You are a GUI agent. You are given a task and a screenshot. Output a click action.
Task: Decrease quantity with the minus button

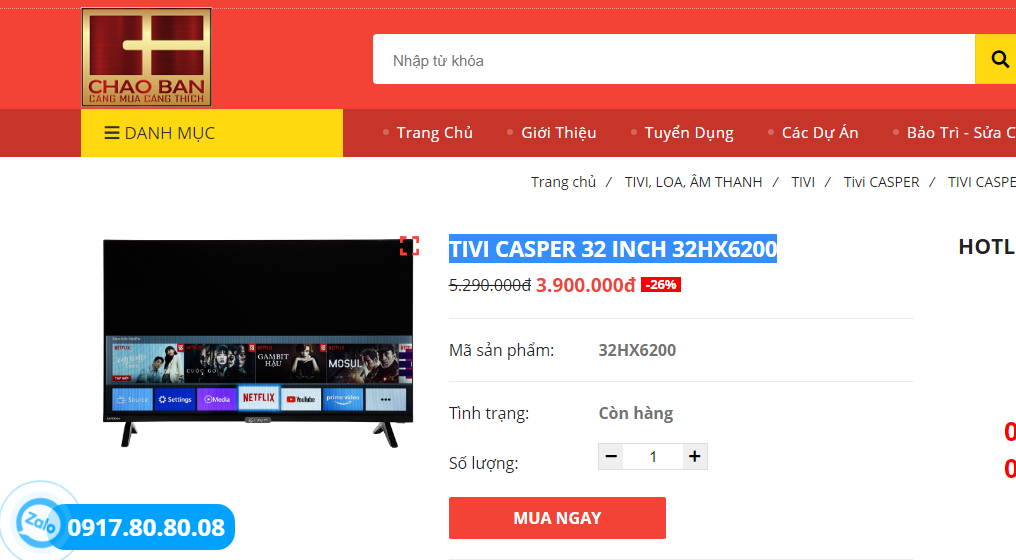point(611,457)
